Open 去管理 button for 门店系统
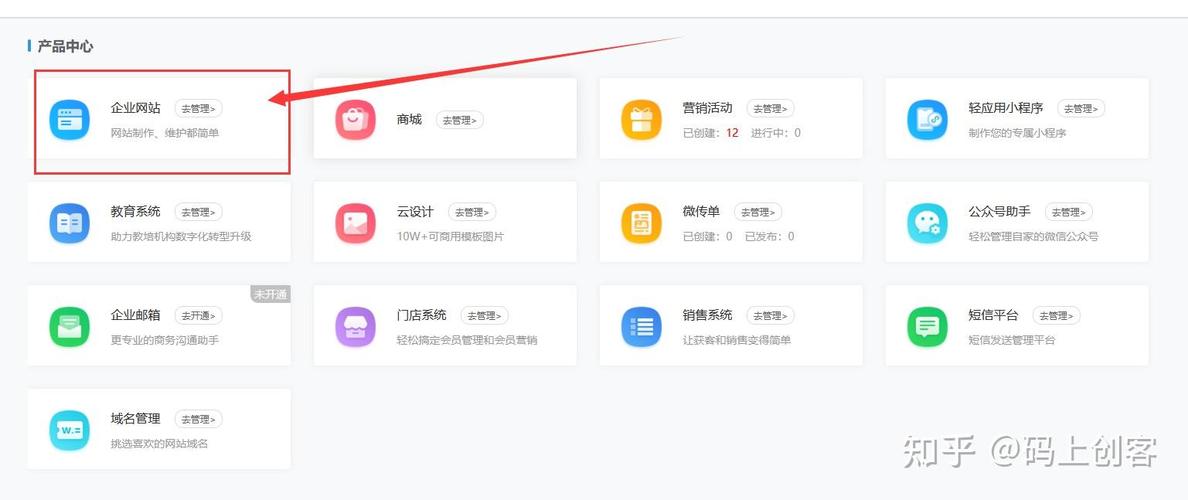Viewport: 1188px width, 500px height. [484, 316]
